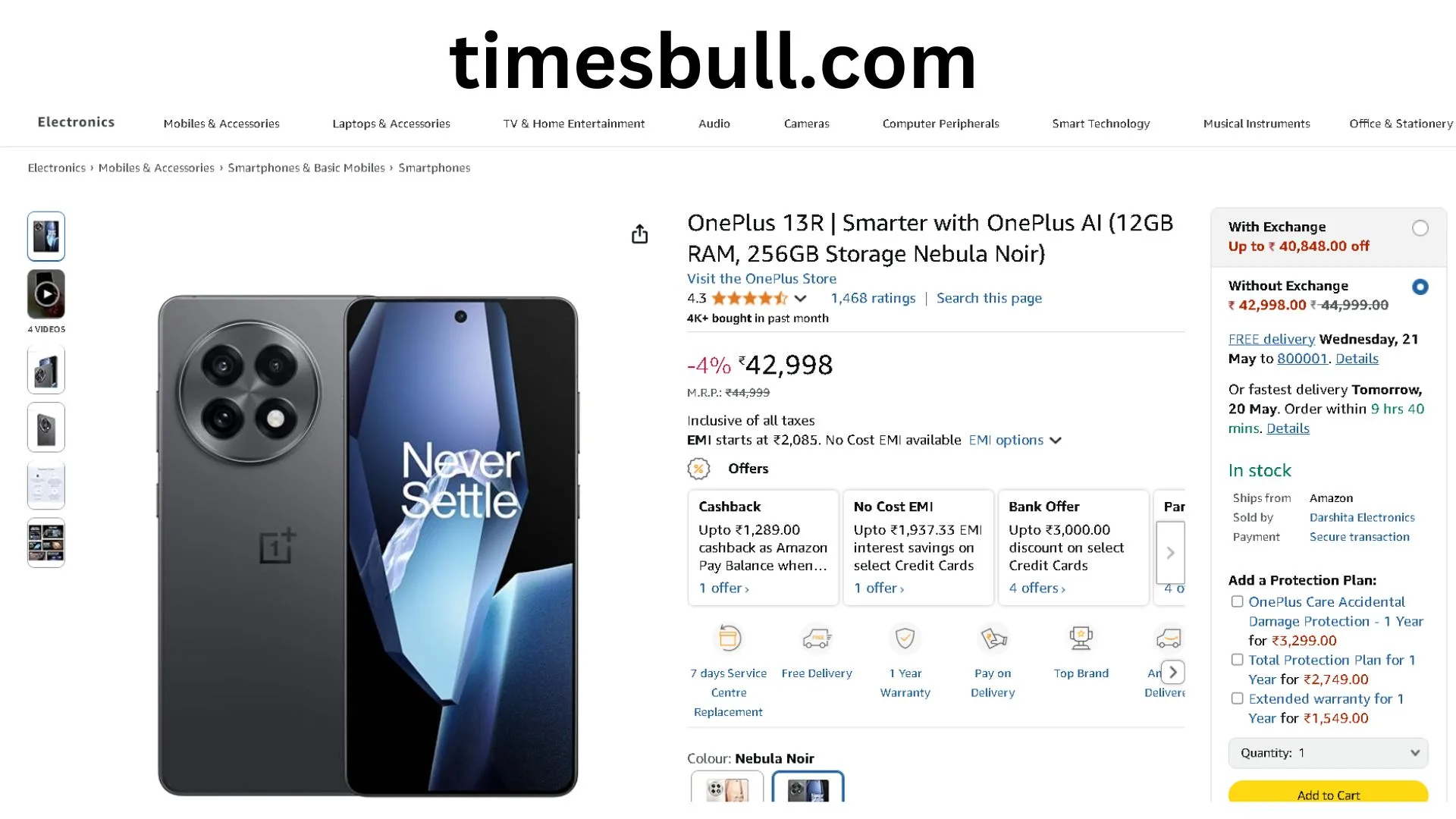Click the 1 Year Warranty shield icon
The height and width of the screenshot is (819, 1456).
(x=905, y=639)
